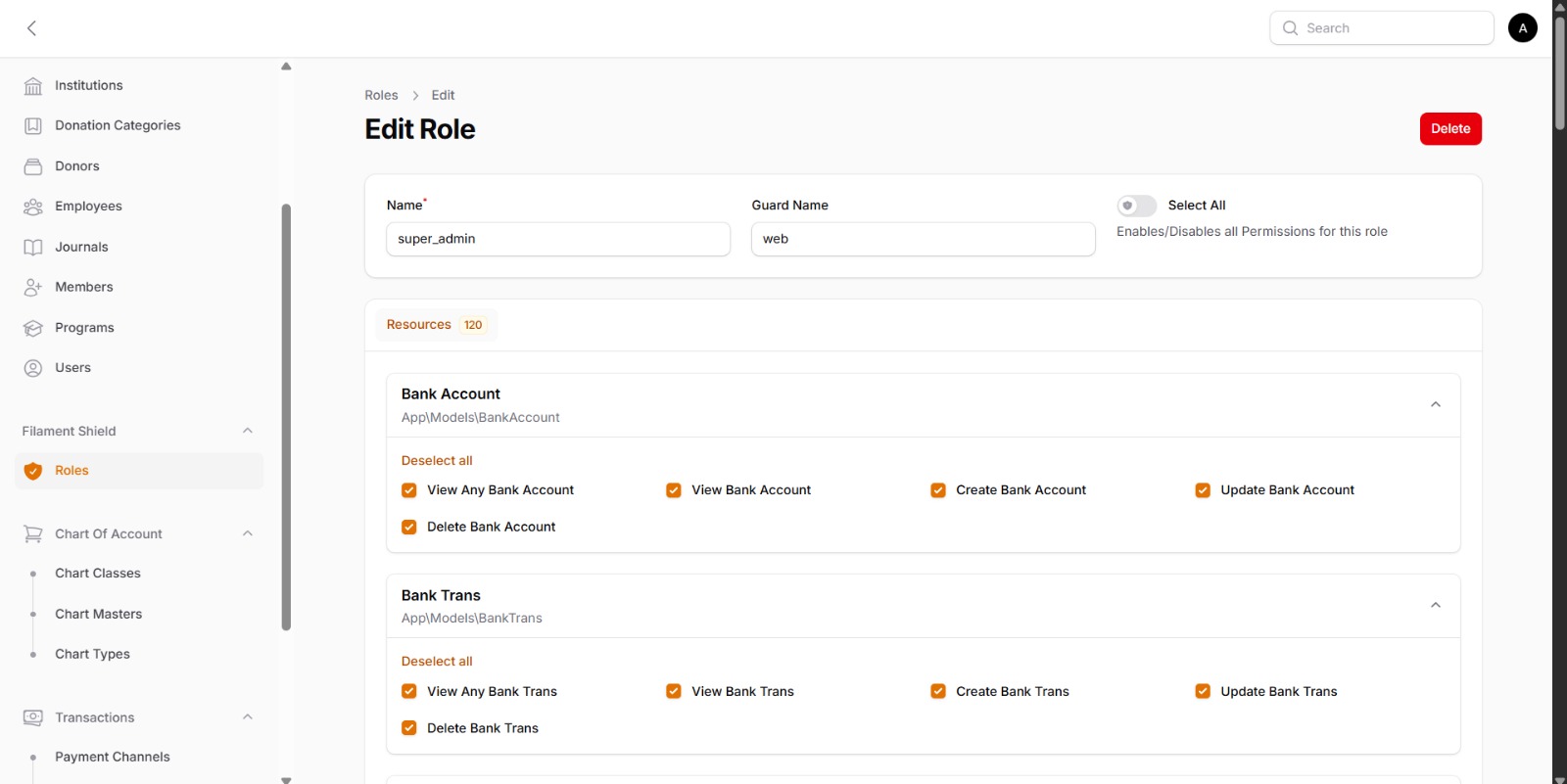Focus the Search box
Image resolution: width=1567 pixels, height=784 pixels.
[1382, 28]
